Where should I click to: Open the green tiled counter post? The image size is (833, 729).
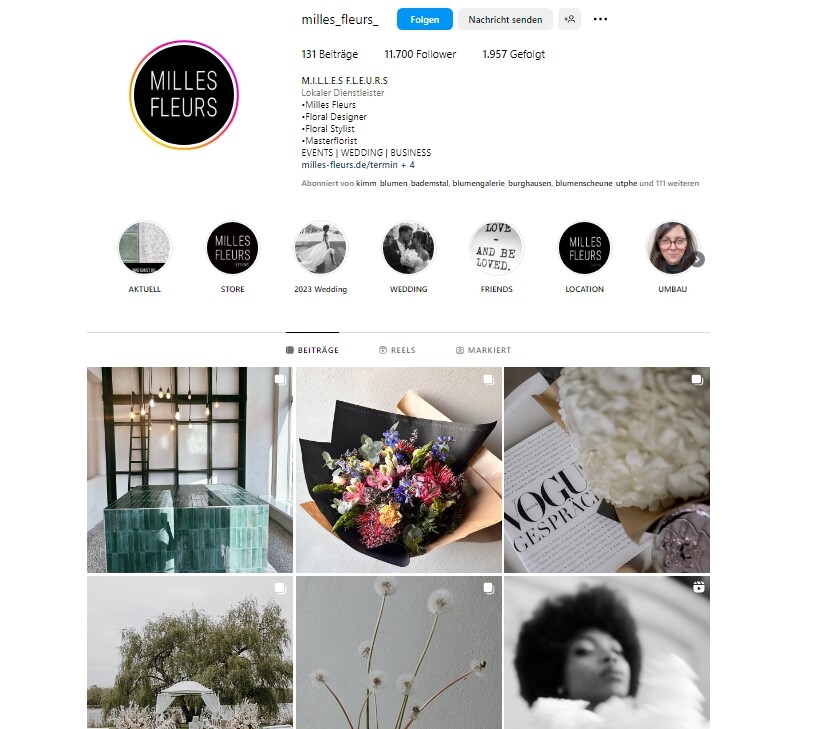tap(190, 470)
